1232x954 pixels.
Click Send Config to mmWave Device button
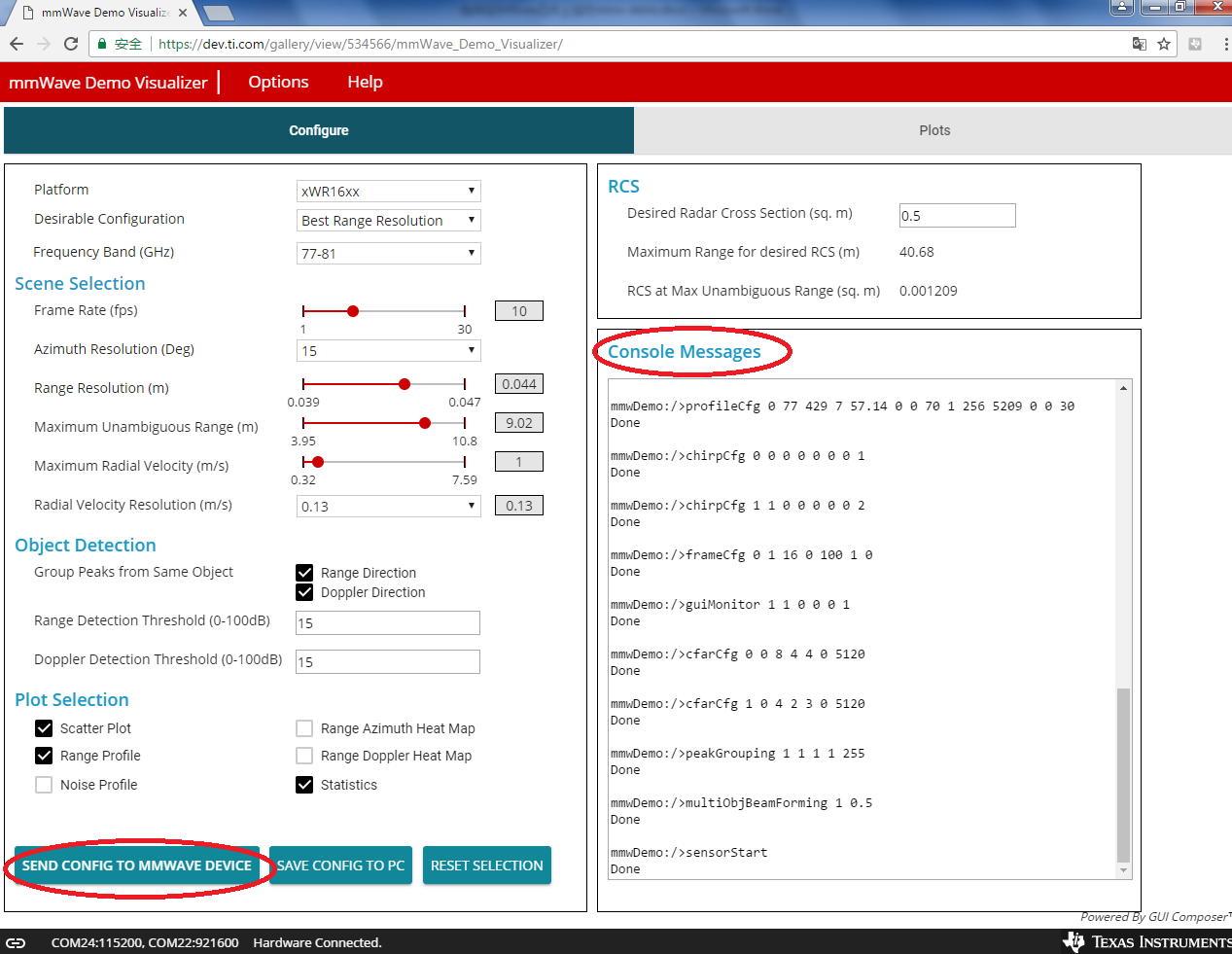[137, 866]
